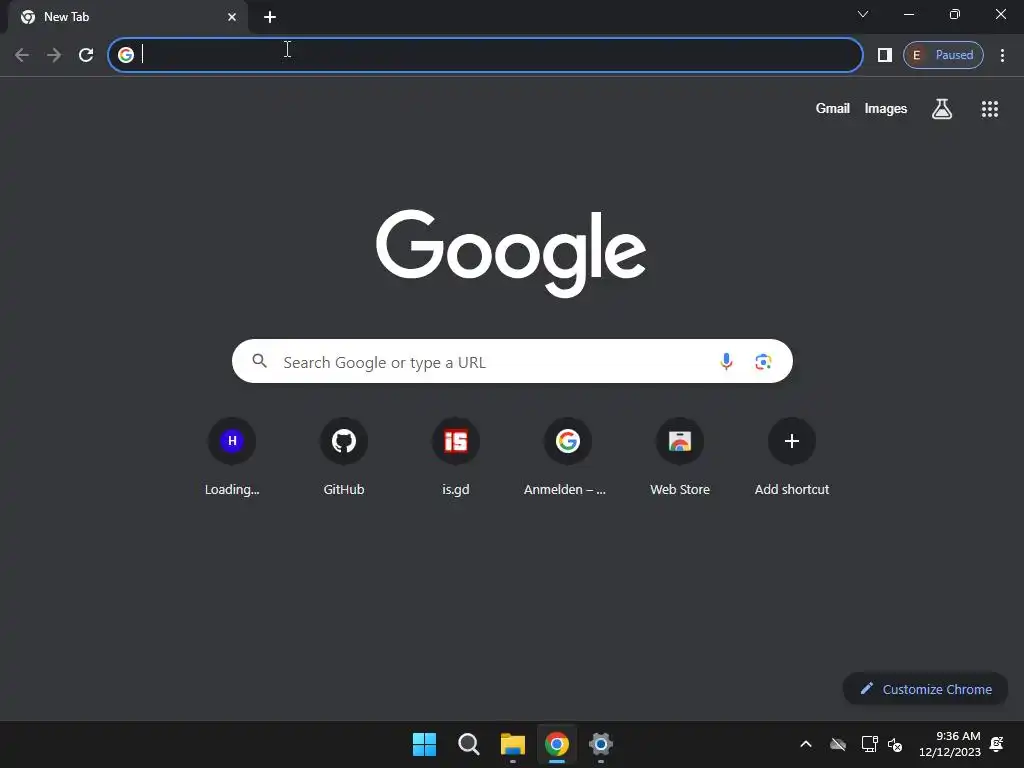Reload the page with the refresh icon
Viewport: 1024px width, 768px height.
coord(86,55)
